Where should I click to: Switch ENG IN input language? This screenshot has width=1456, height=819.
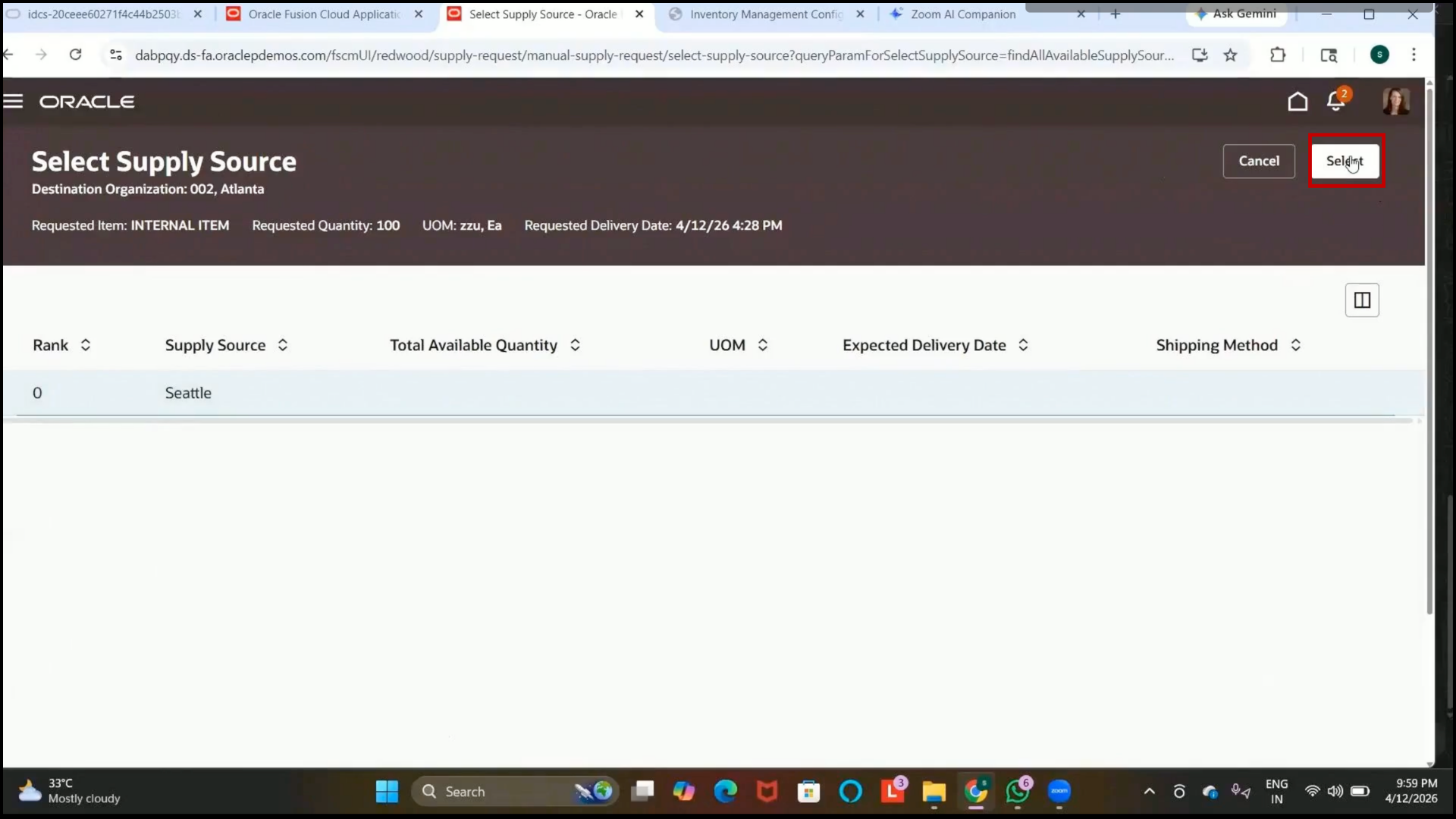click(1277, 792)
